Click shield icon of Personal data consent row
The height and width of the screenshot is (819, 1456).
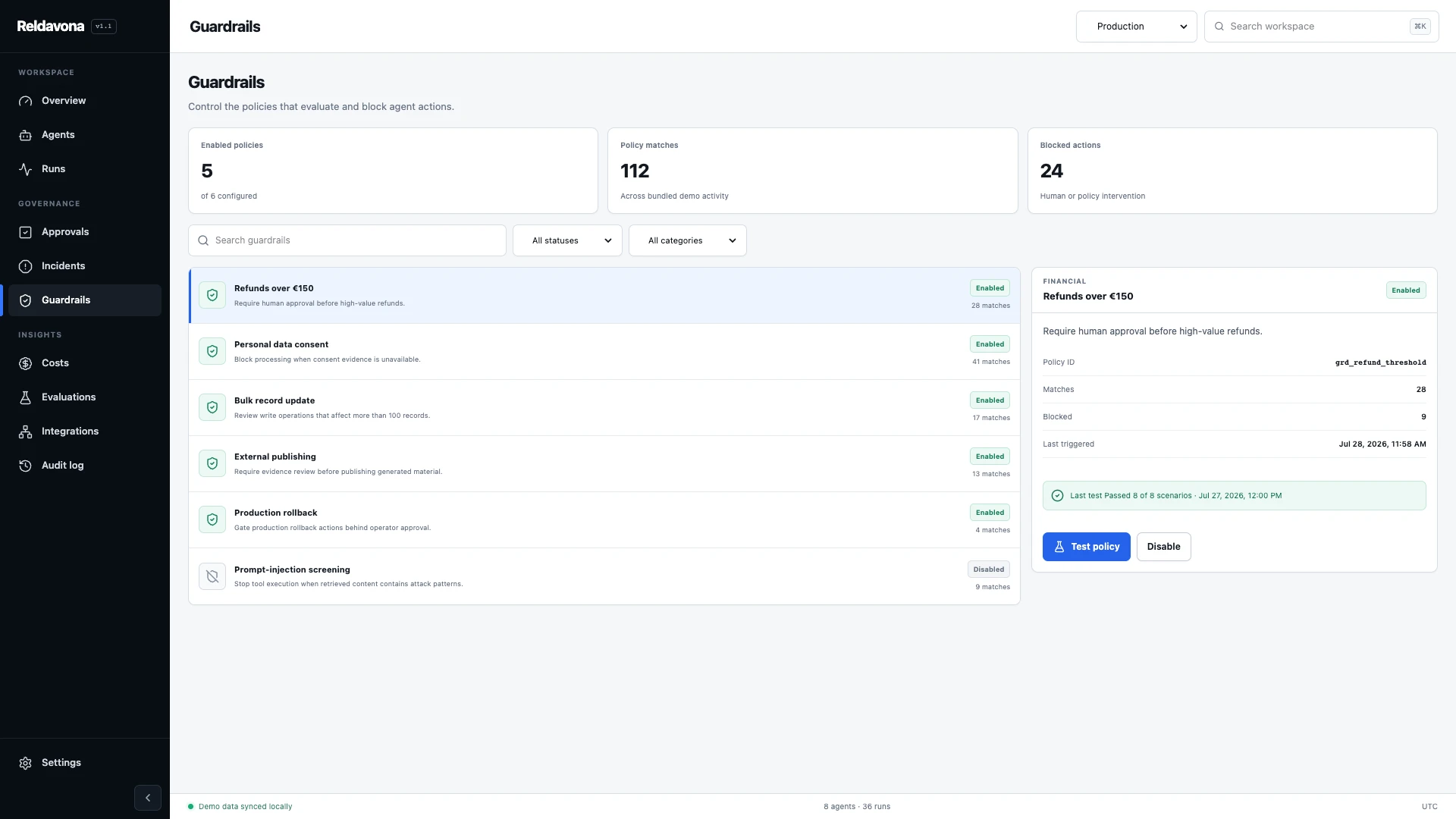tap(212, 351)
